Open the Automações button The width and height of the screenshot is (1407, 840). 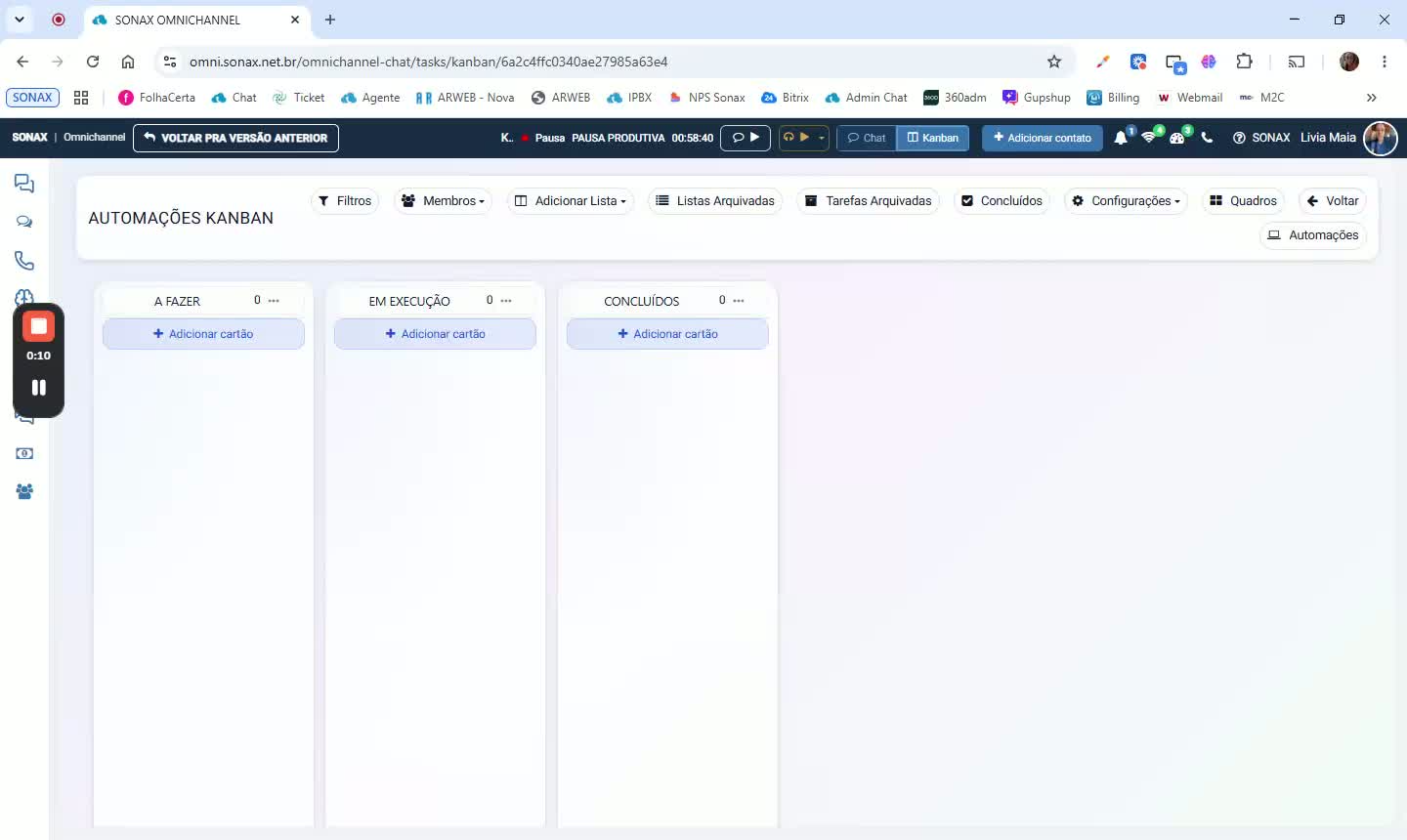(1313, 235)
